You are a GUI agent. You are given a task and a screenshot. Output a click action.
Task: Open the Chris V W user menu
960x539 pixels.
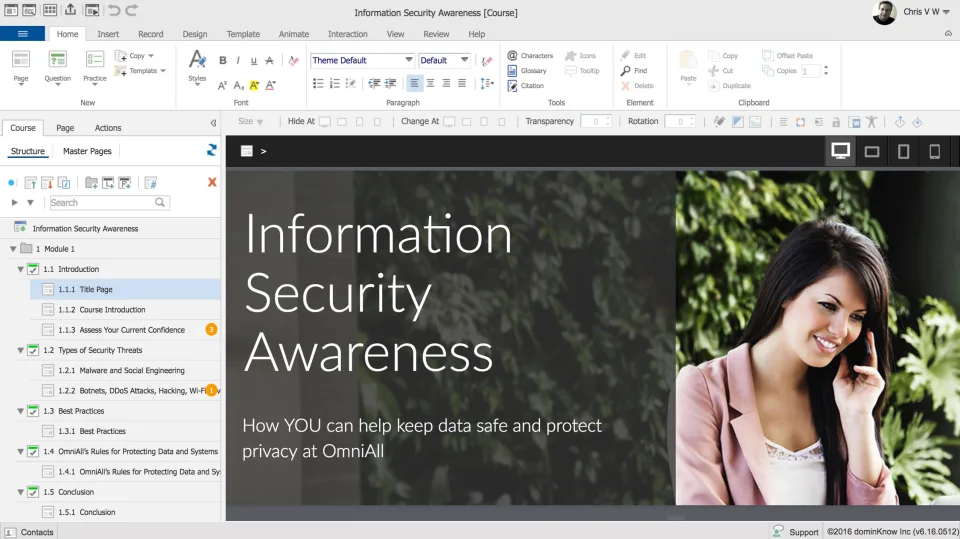pos(926,12)
